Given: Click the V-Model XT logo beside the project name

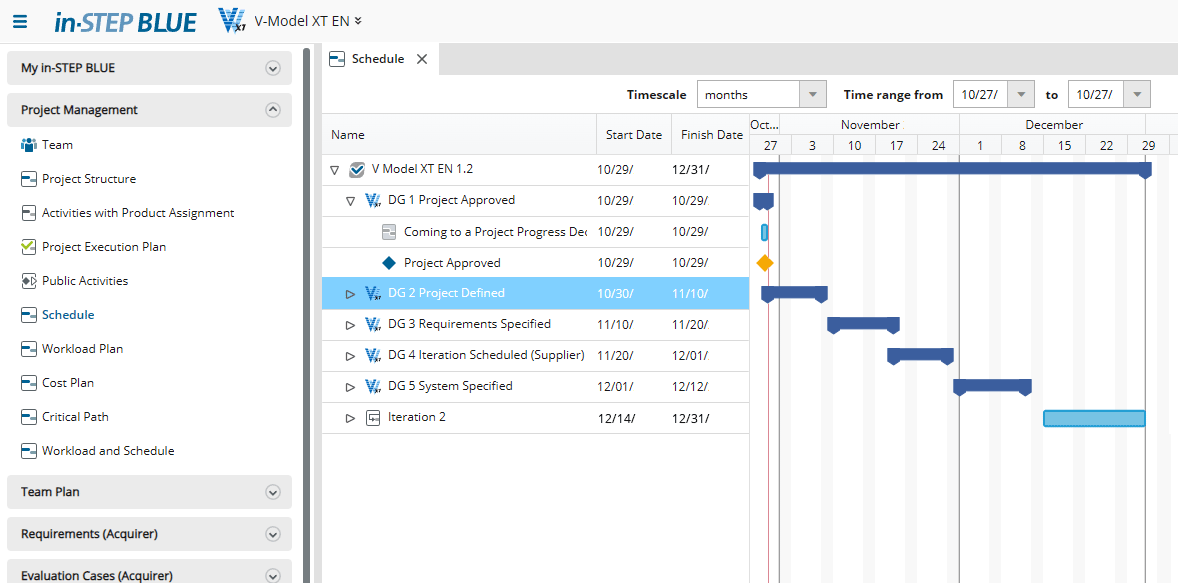Looking at the screenshot, I should tap(232, 20).
